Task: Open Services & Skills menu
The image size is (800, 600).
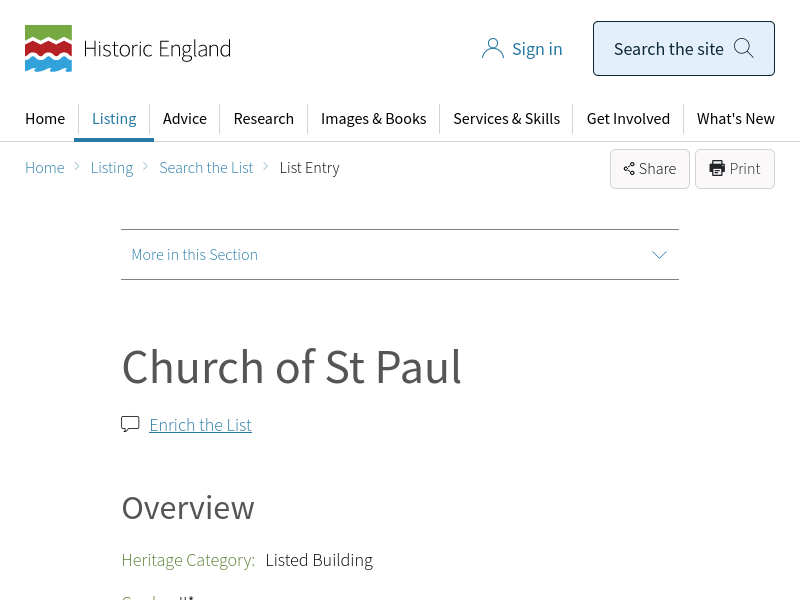Action: tap(506, 119)
